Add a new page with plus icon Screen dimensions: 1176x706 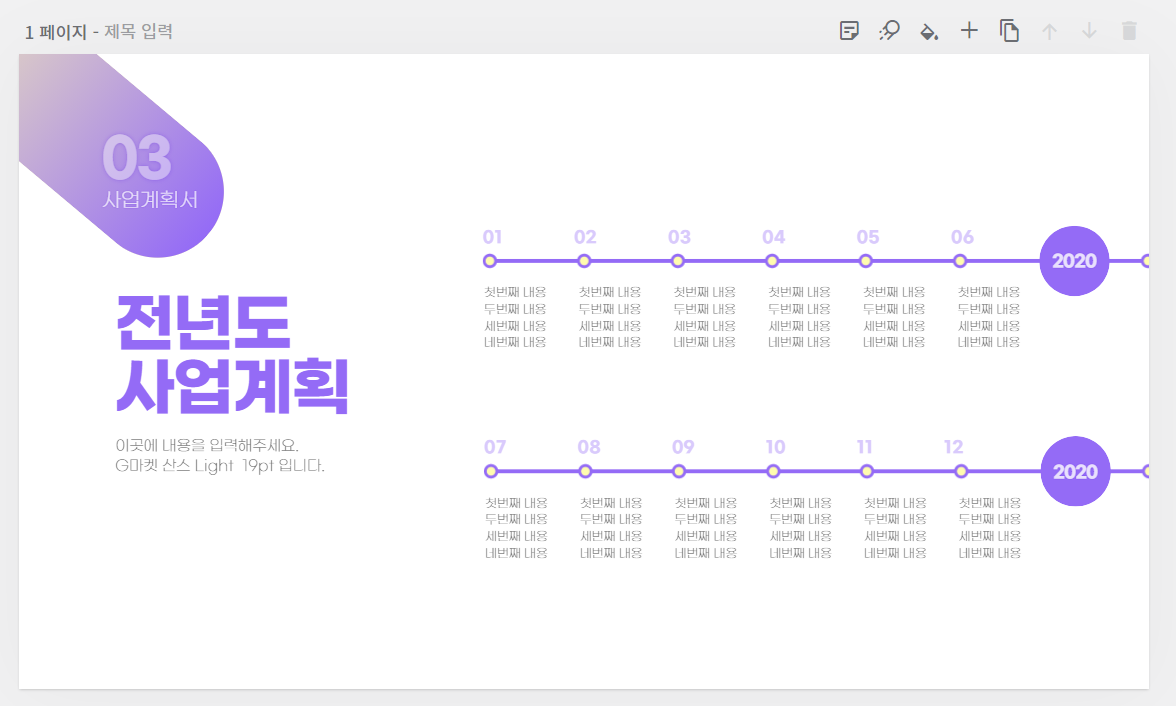969,31
